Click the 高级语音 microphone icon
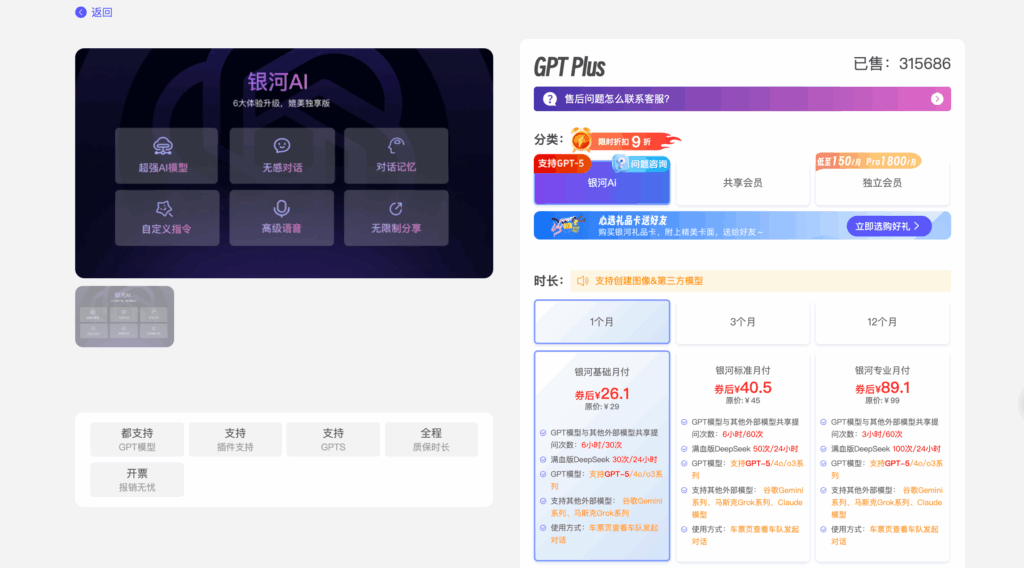Screen dimensions: 1024x568 point(282,208)
